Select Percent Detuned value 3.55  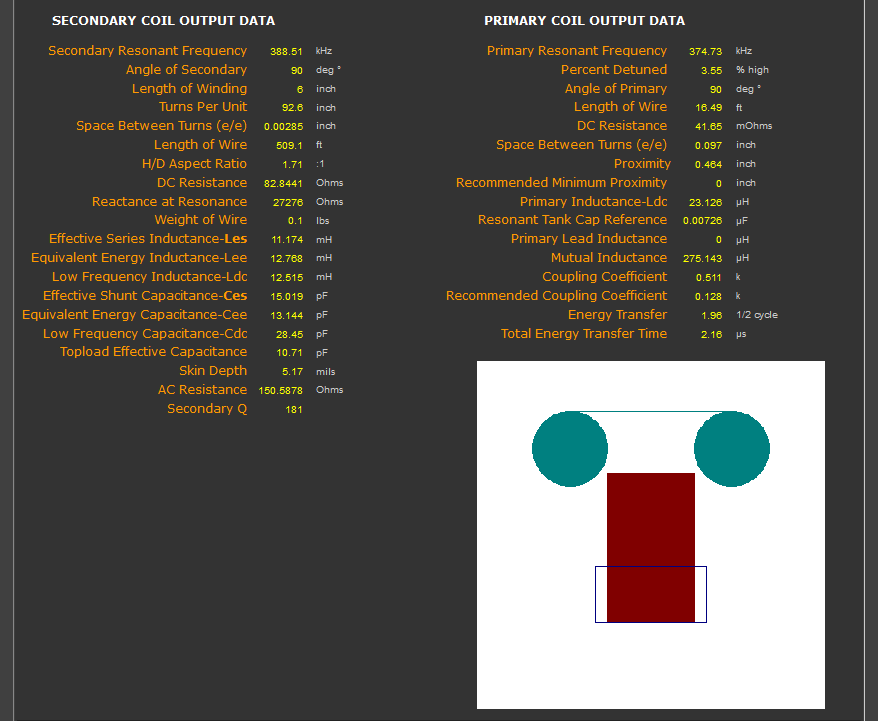click(x=712, y=71)
